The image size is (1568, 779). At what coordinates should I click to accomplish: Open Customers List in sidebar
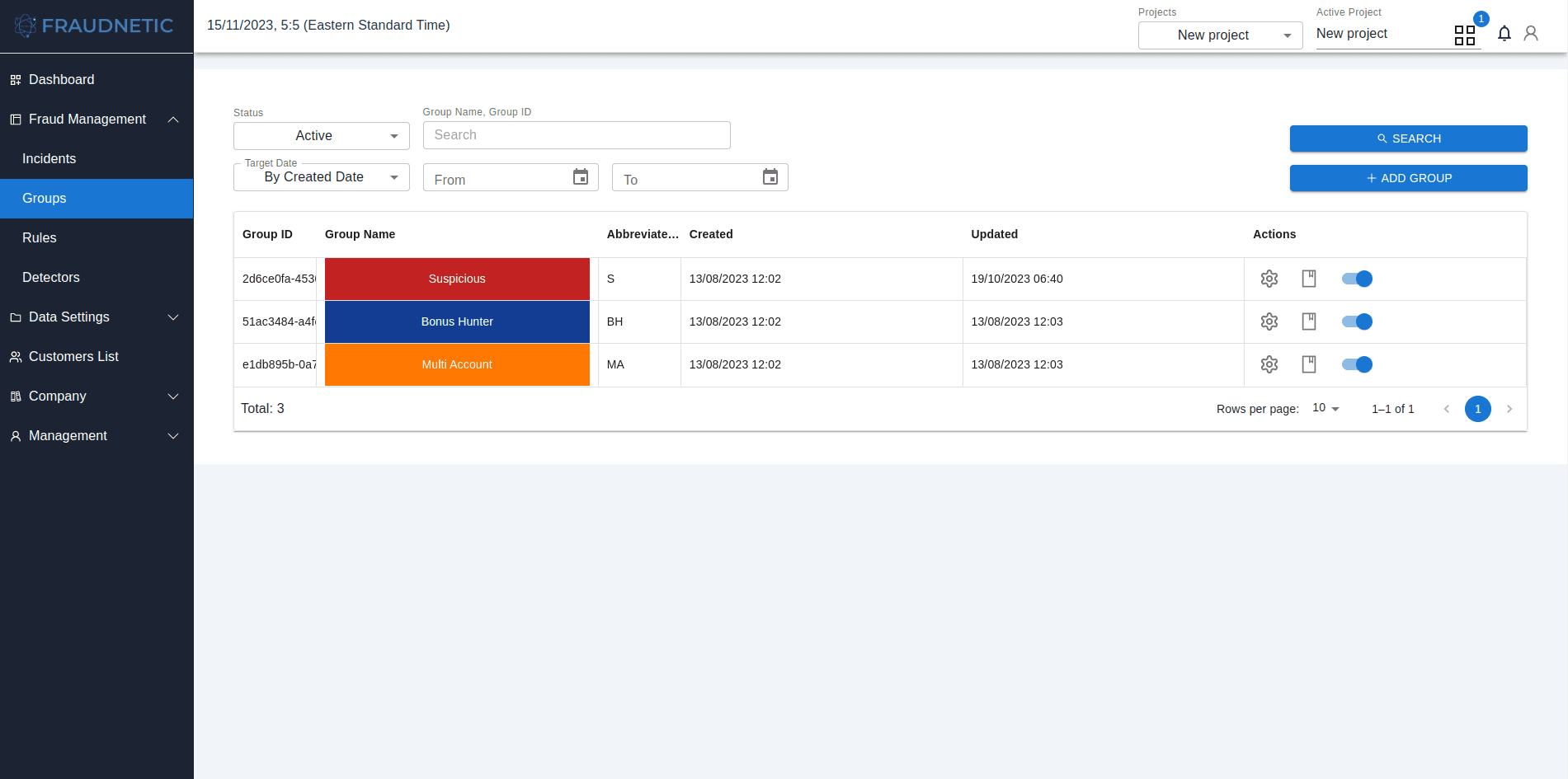(97, 357)
